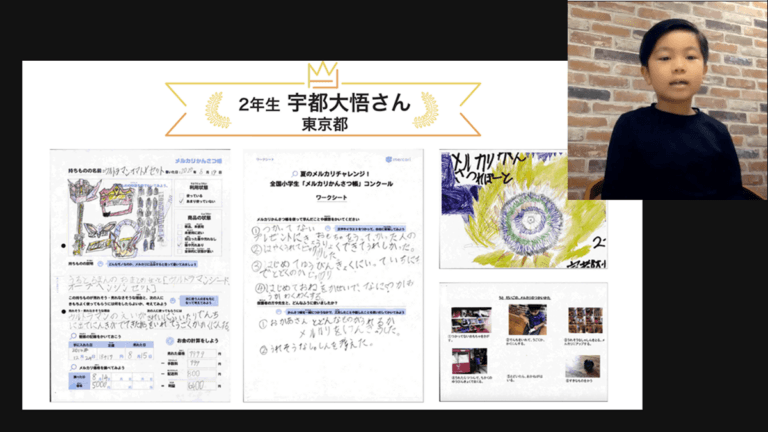This screenshot has width=768, height=432.
Task: Click the 全国小学生「メルカリかんさつ帳」コンクール line
Action: 332,184
